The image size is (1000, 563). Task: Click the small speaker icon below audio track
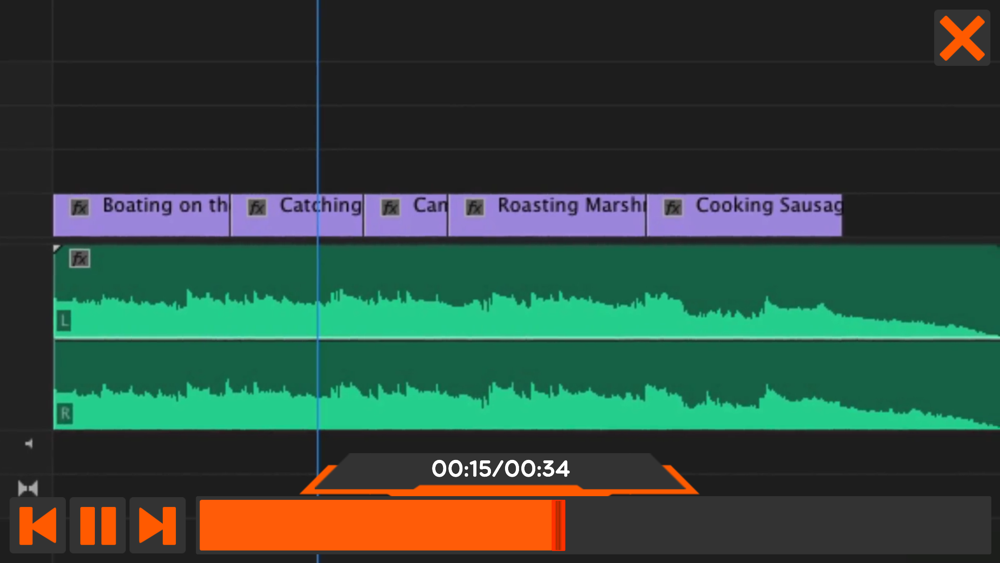tap(29, 444)
